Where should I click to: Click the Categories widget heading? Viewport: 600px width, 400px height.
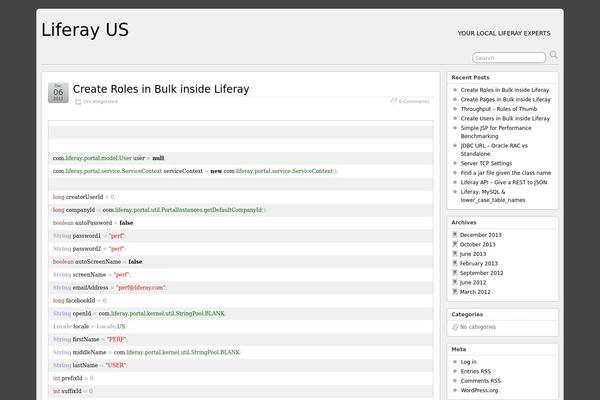click(467, 314)
